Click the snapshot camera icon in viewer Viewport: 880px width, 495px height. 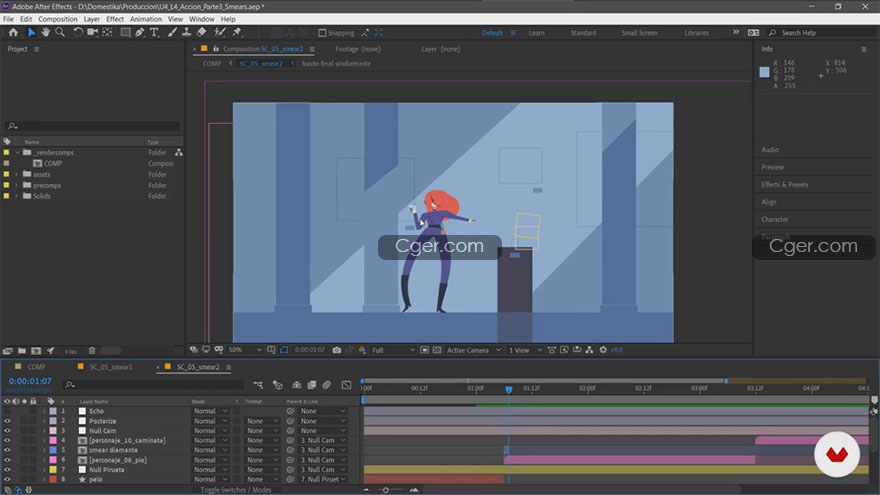(337, 350)
